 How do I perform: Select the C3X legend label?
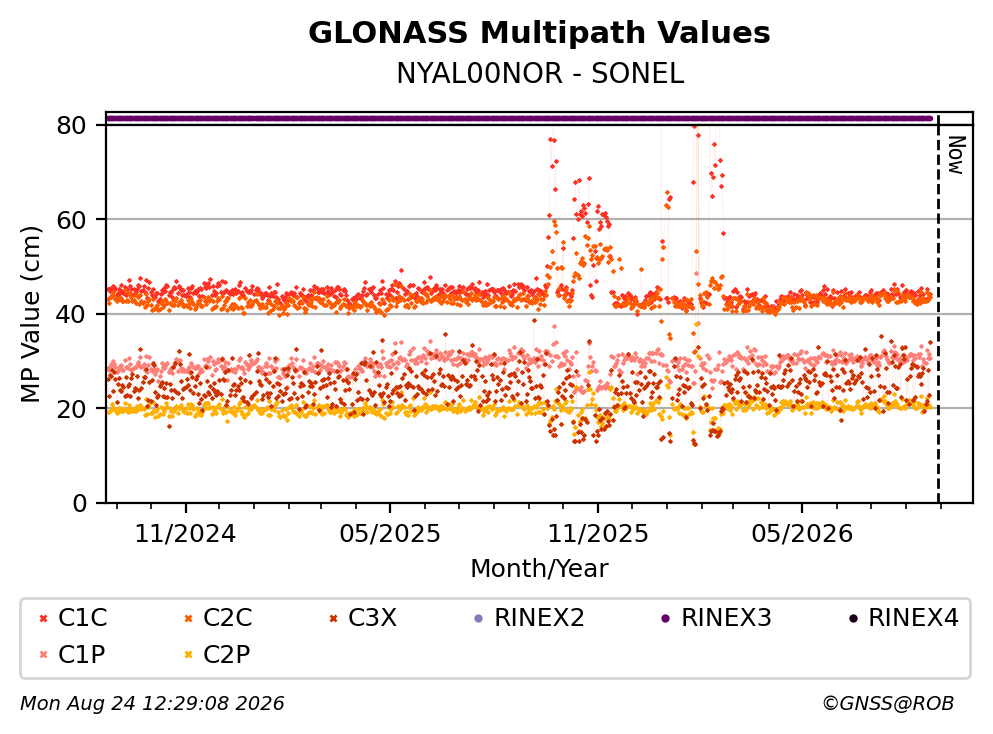[372, 618]
